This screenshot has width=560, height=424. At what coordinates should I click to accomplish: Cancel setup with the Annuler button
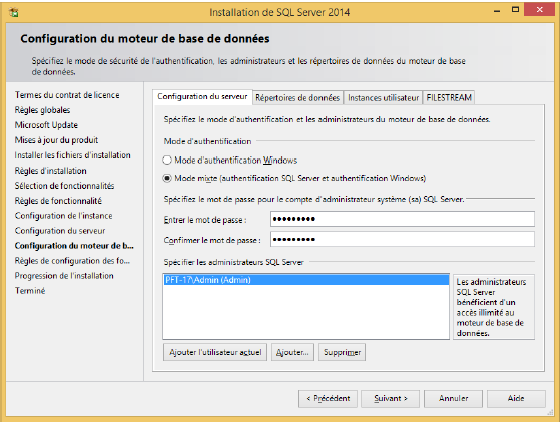point(453,399)
